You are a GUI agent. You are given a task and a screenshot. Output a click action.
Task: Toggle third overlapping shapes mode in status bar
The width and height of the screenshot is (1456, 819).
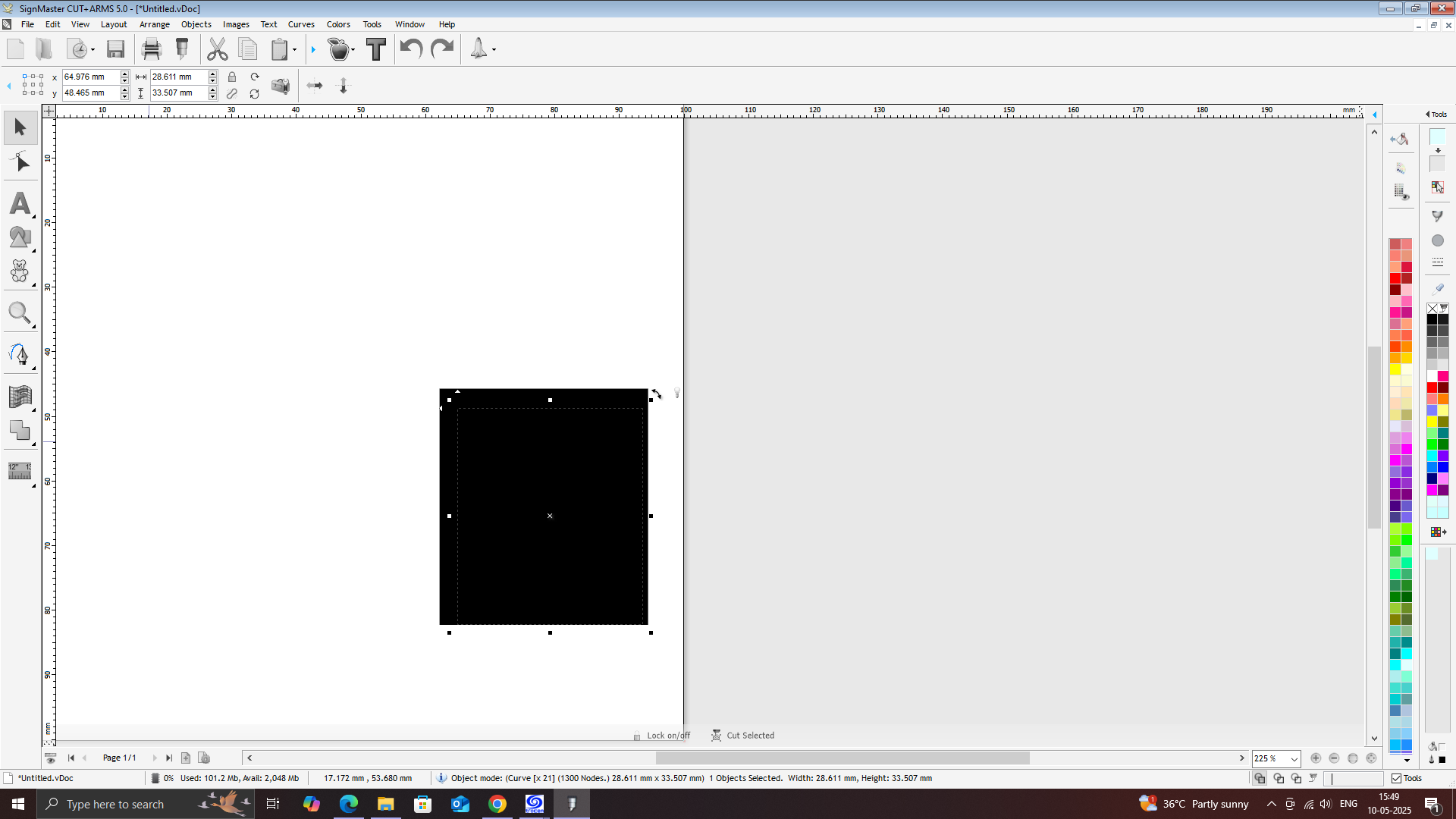(x=1296, y=778)
